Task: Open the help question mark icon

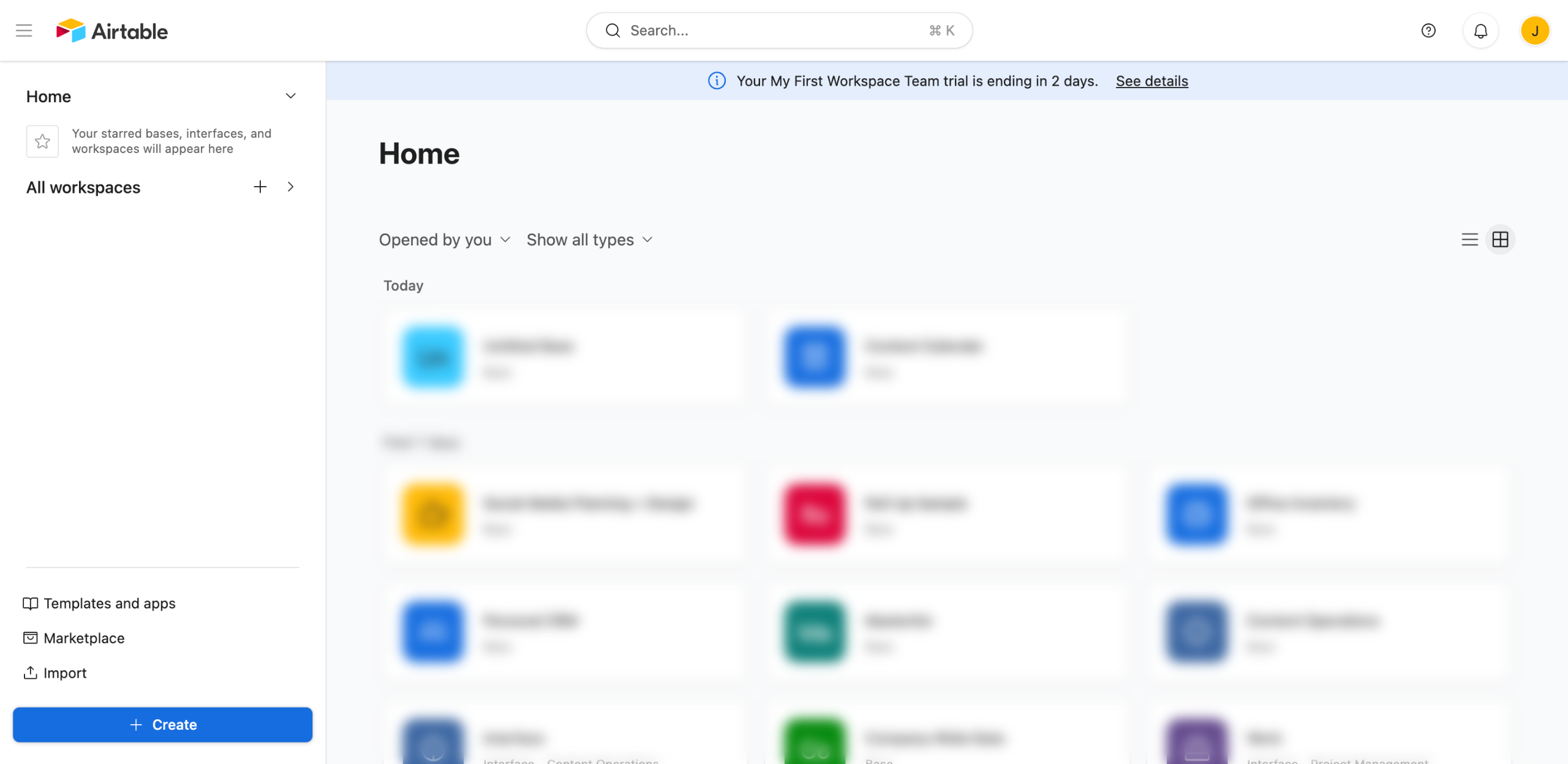Action: 1428,31
